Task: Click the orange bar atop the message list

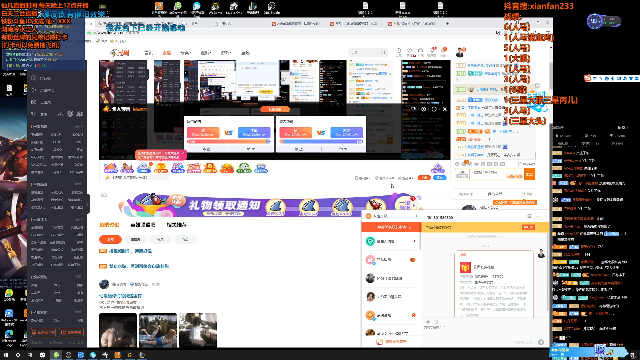Action: coord(391,227)
